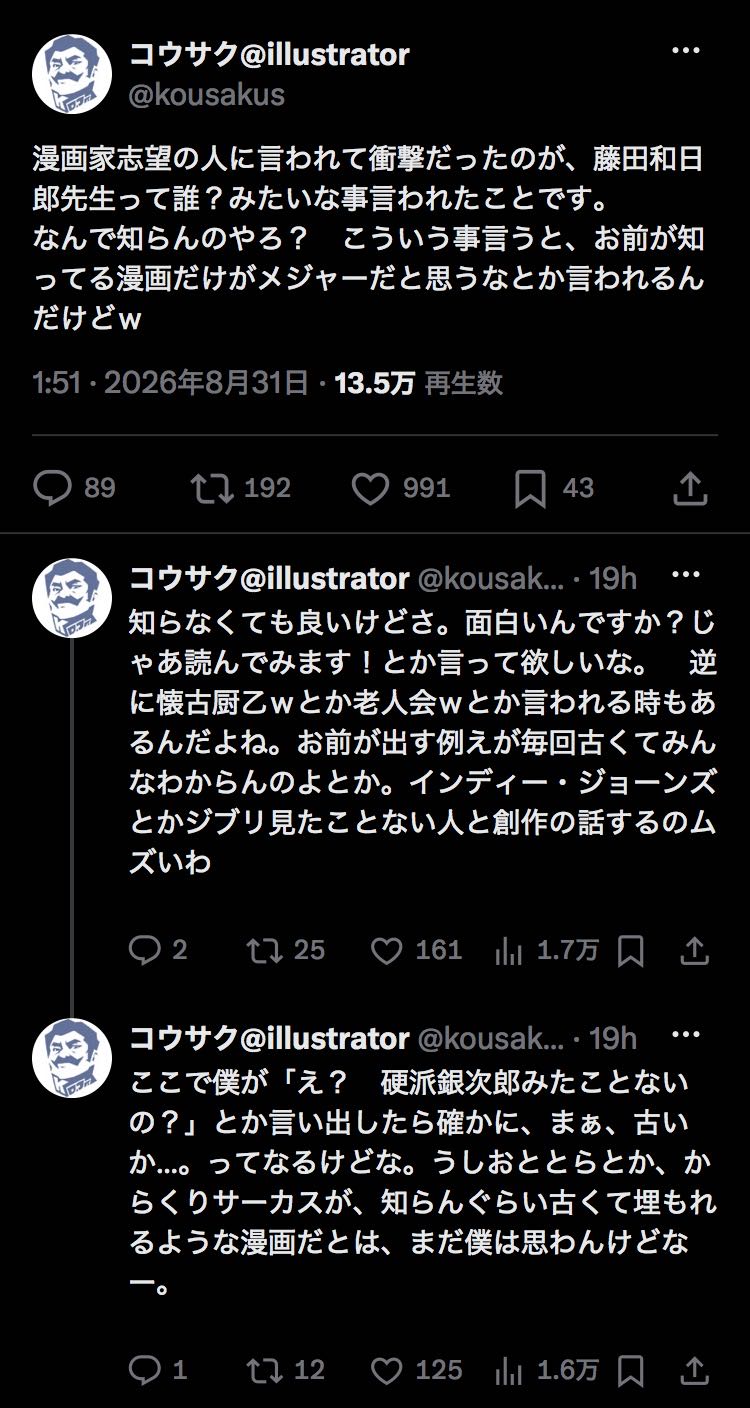750x1408 pixels.
Task: View analytics showing 1.7万 views
Action: point(547,950)
